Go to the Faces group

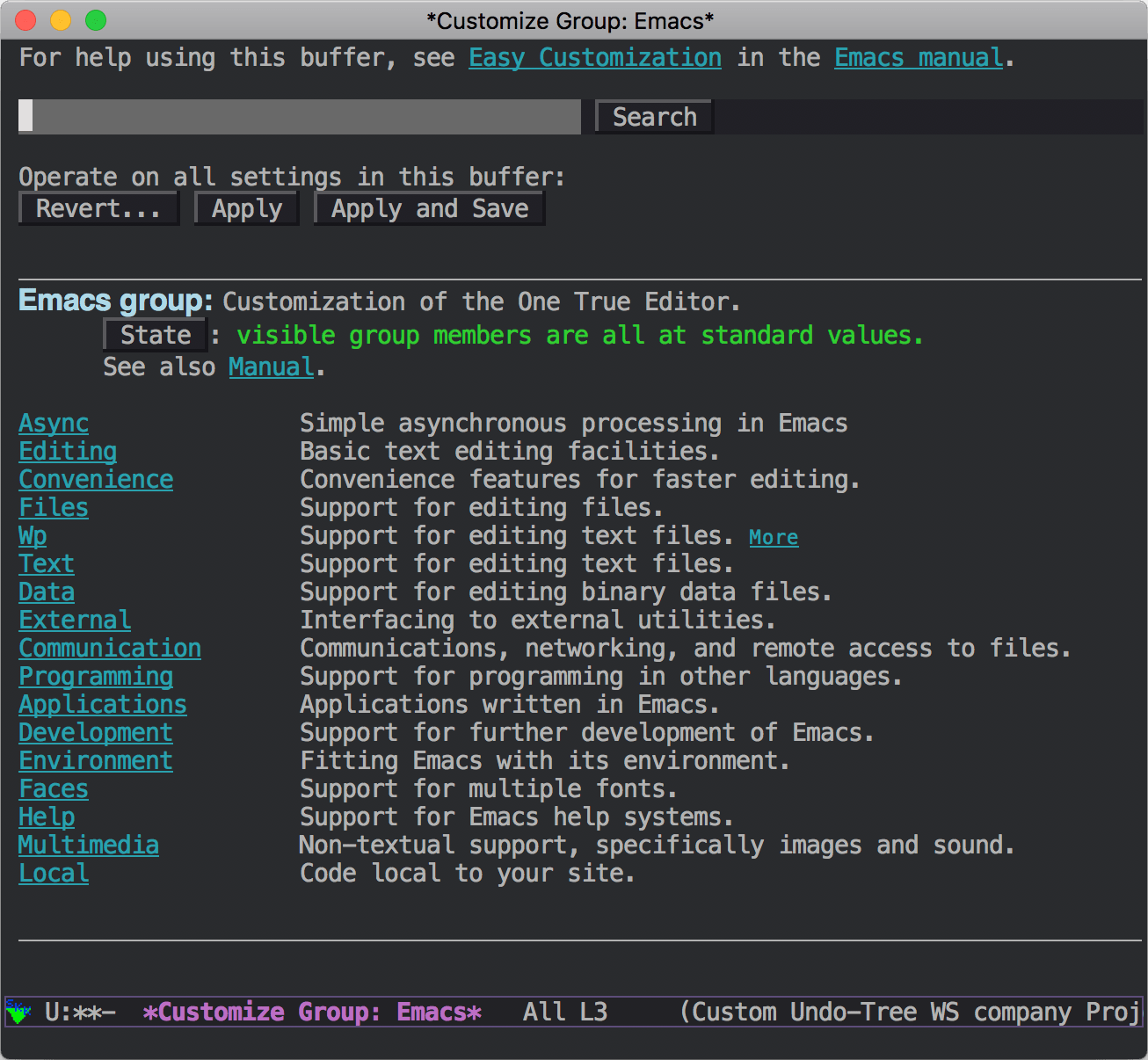click(x=54, y=789)
